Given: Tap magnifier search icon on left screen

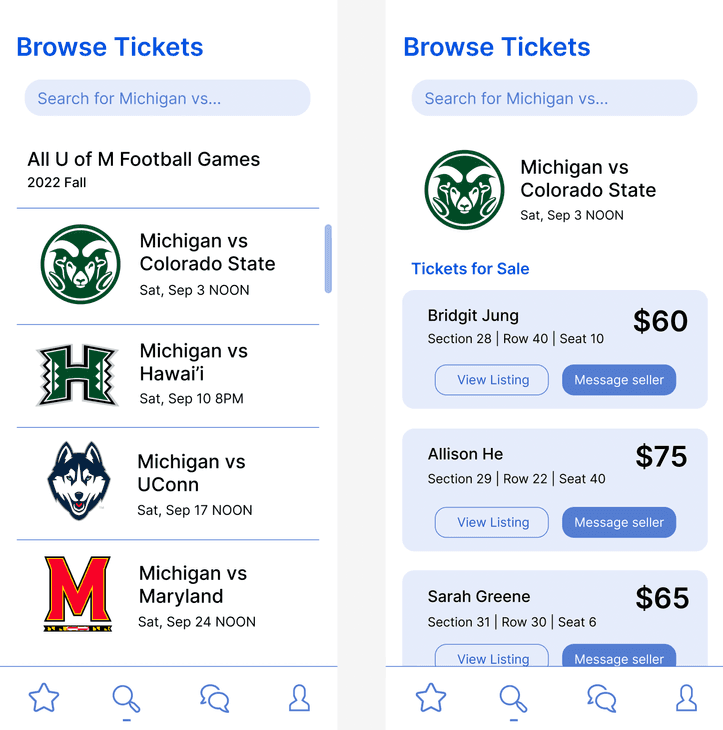Looking at the screenshot, I should tap(126, 699).
